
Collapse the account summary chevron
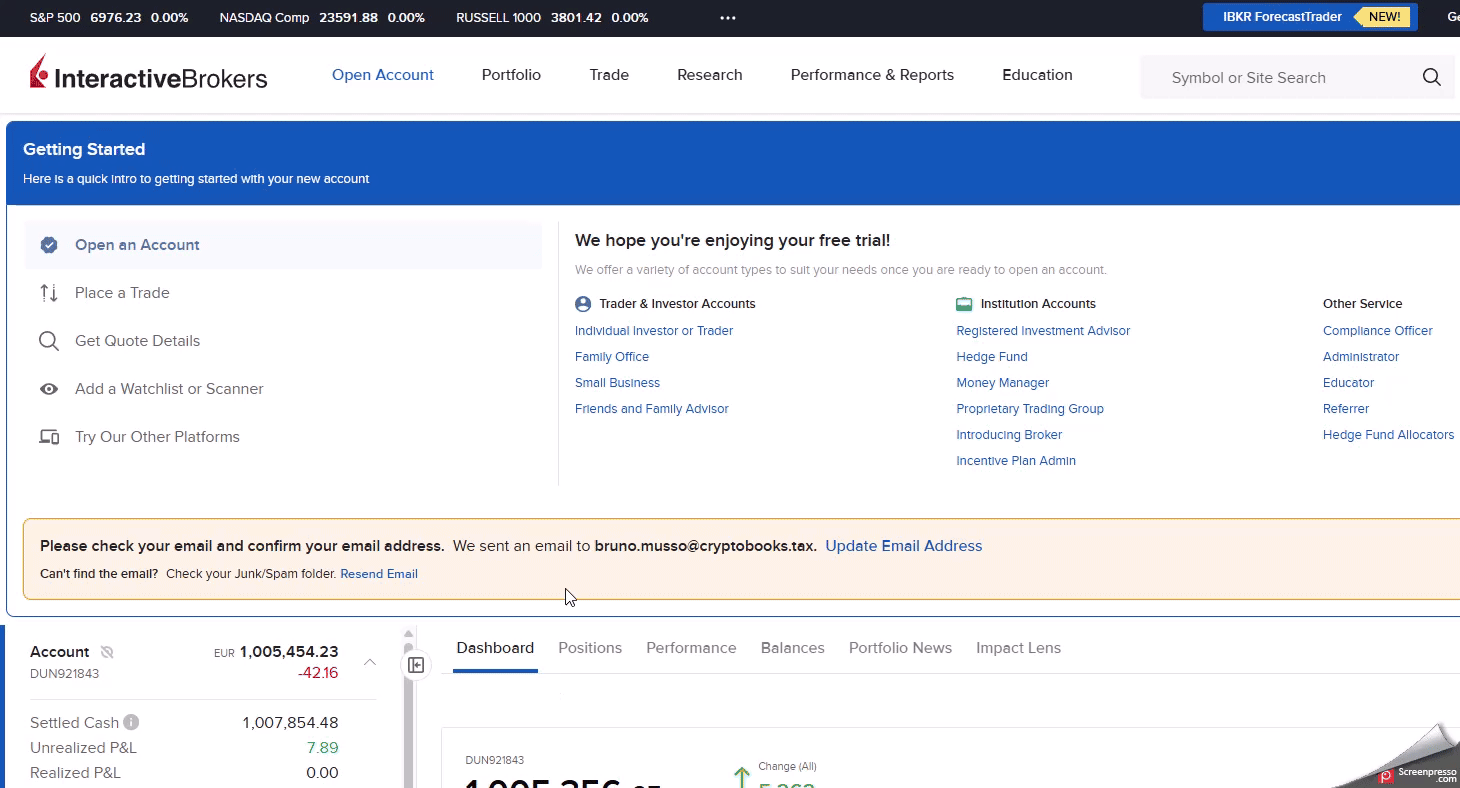370,662
